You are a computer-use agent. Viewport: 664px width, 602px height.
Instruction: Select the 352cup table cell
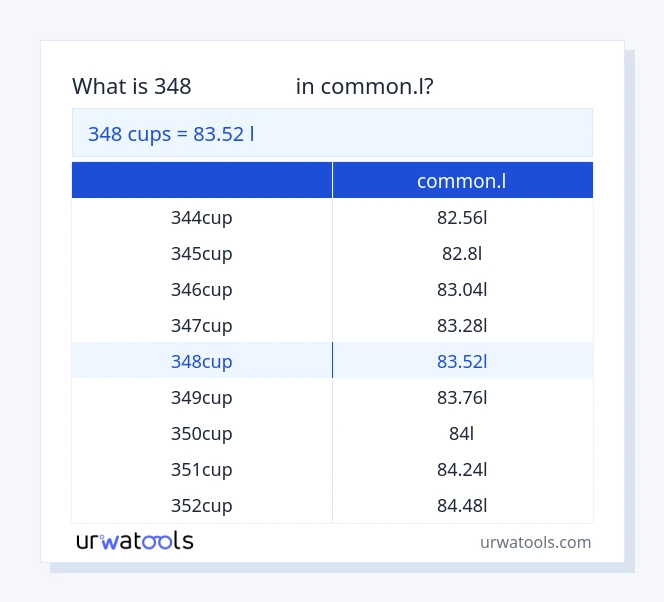click(202, 505)
